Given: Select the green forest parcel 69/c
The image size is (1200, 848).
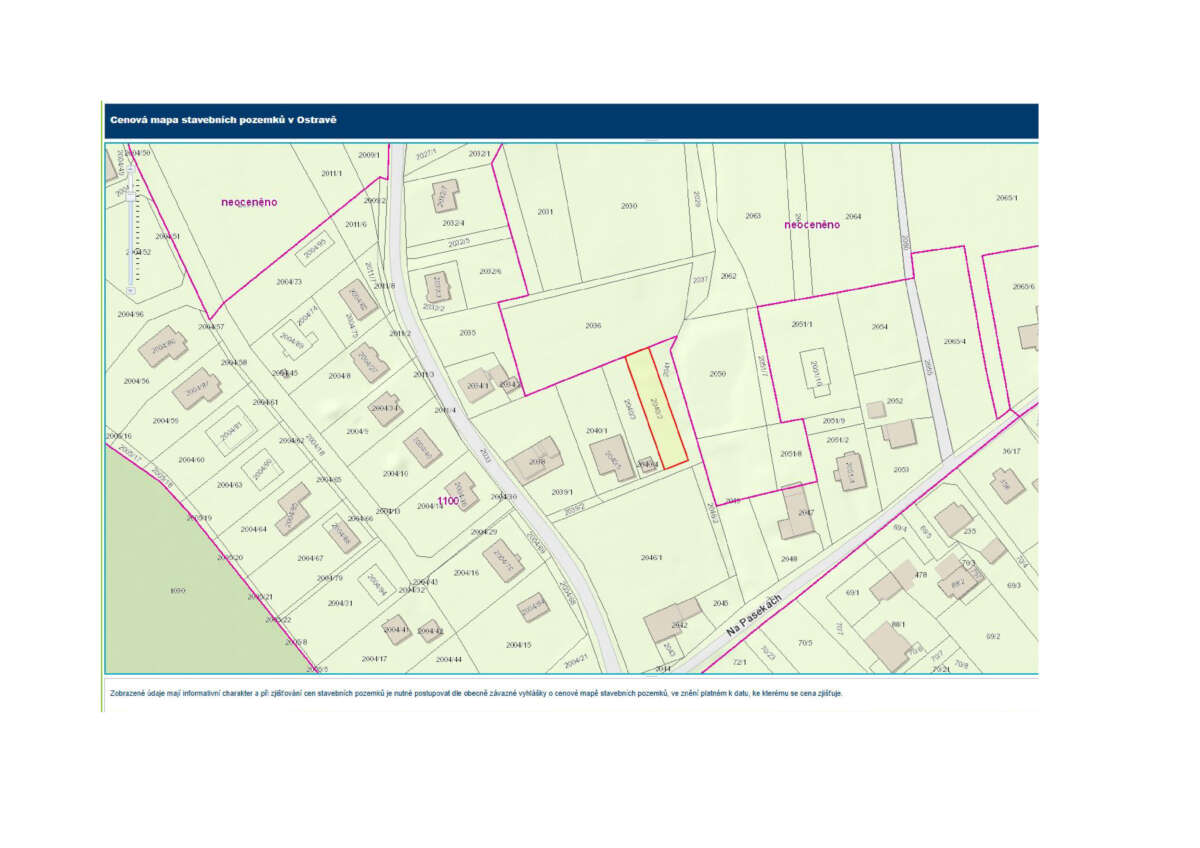Looking at the screenshot, I should (179, 591).
